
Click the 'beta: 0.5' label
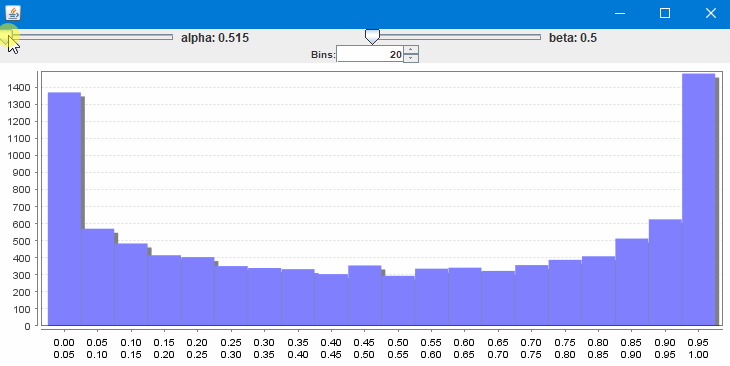[x=573, y=38]
